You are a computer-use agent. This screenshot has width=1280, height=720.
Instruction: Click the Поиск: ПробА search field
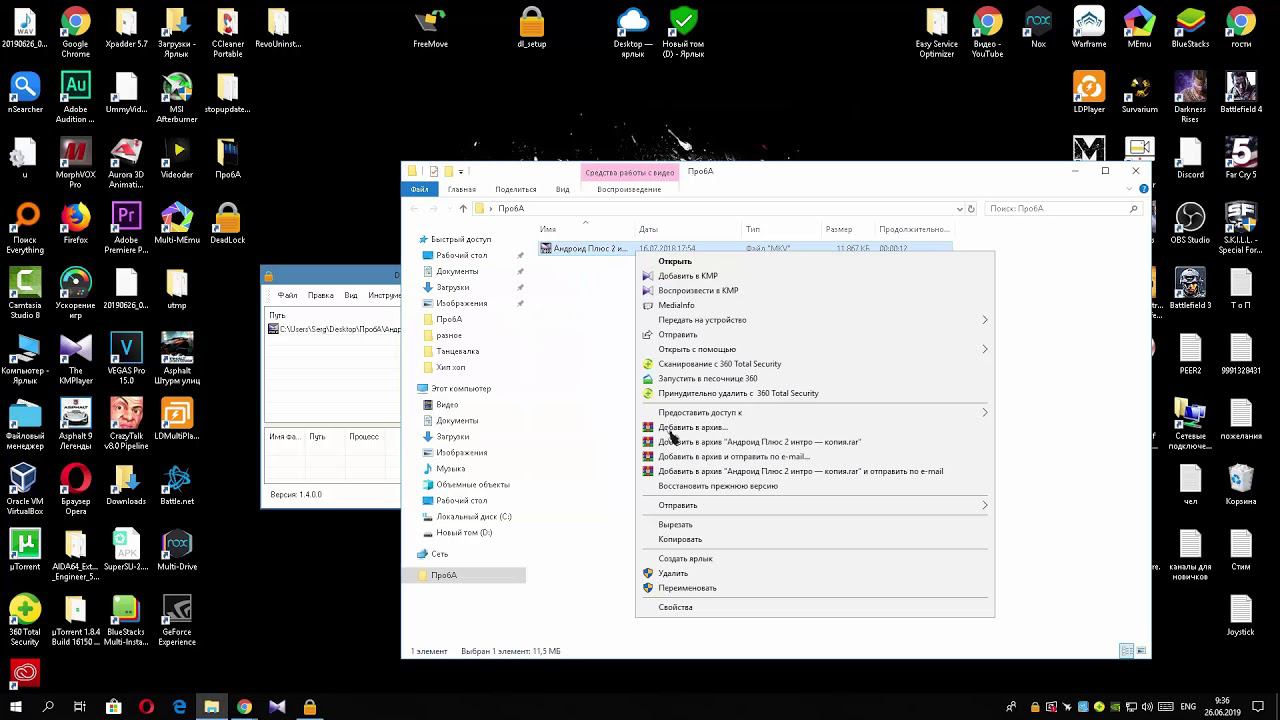coord(1062,209)
